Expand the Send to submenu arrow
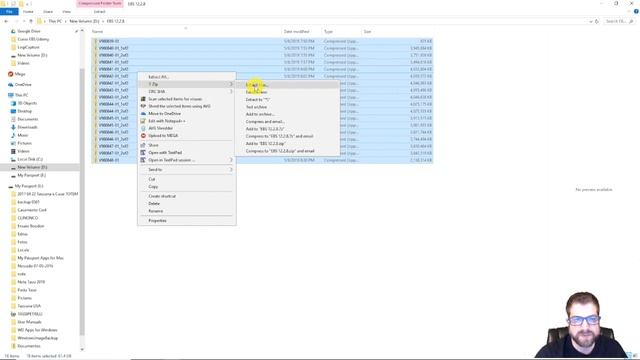This screenshot has height=360, width=640. click(231, 169)
